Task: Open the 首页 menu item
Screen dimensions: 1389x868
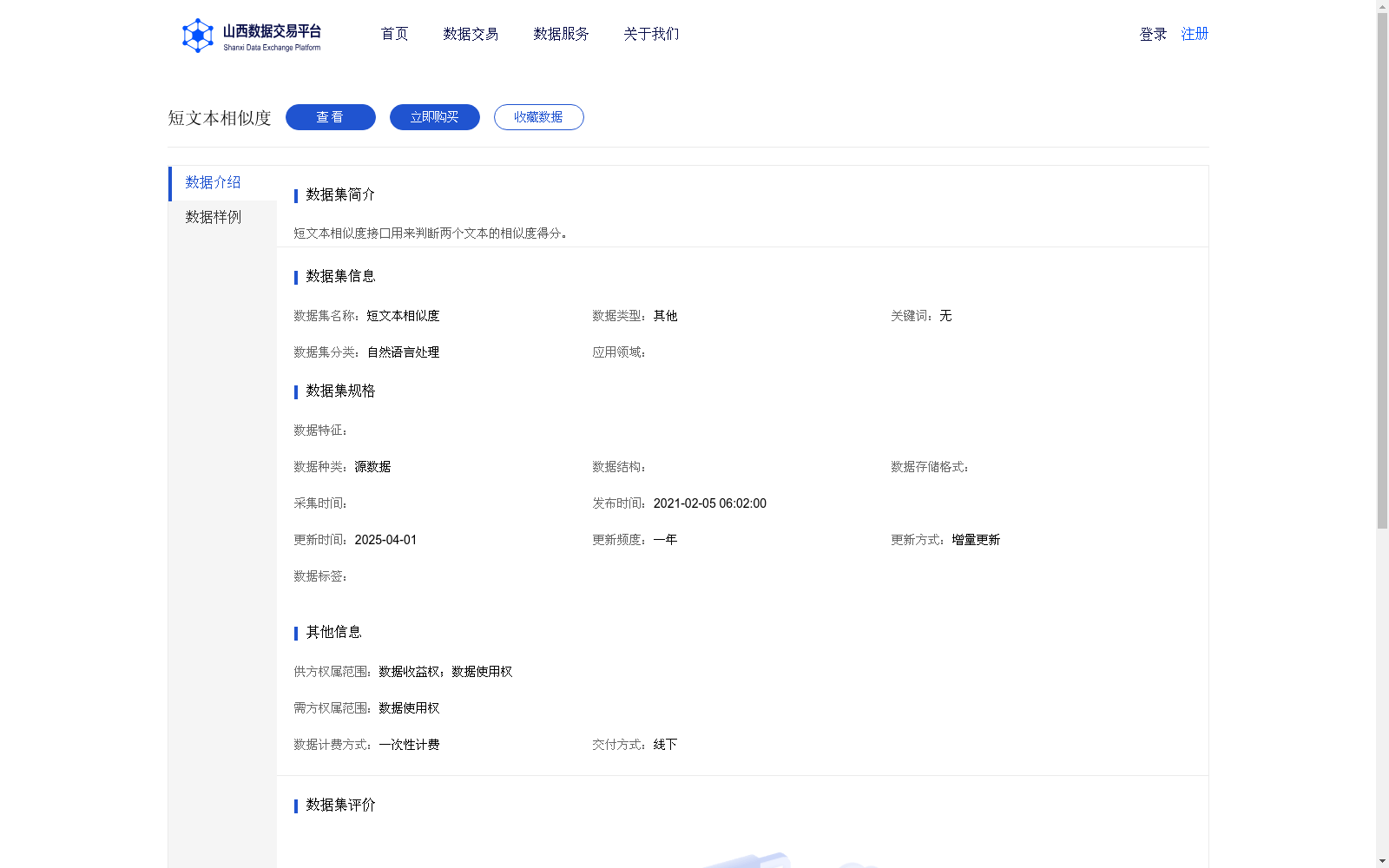Action: coord(395,34)
